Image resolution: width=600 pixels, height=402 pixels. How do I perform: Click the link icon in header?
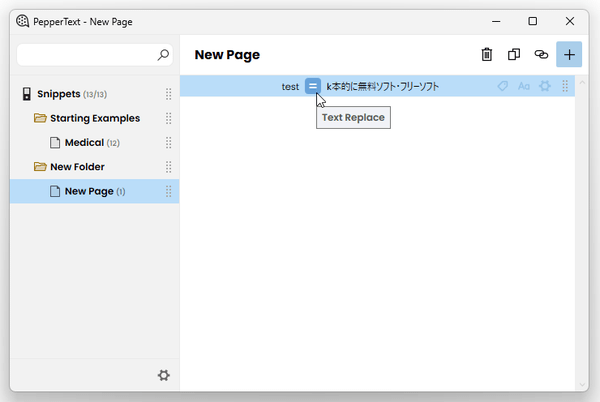[x=541, y=55]
